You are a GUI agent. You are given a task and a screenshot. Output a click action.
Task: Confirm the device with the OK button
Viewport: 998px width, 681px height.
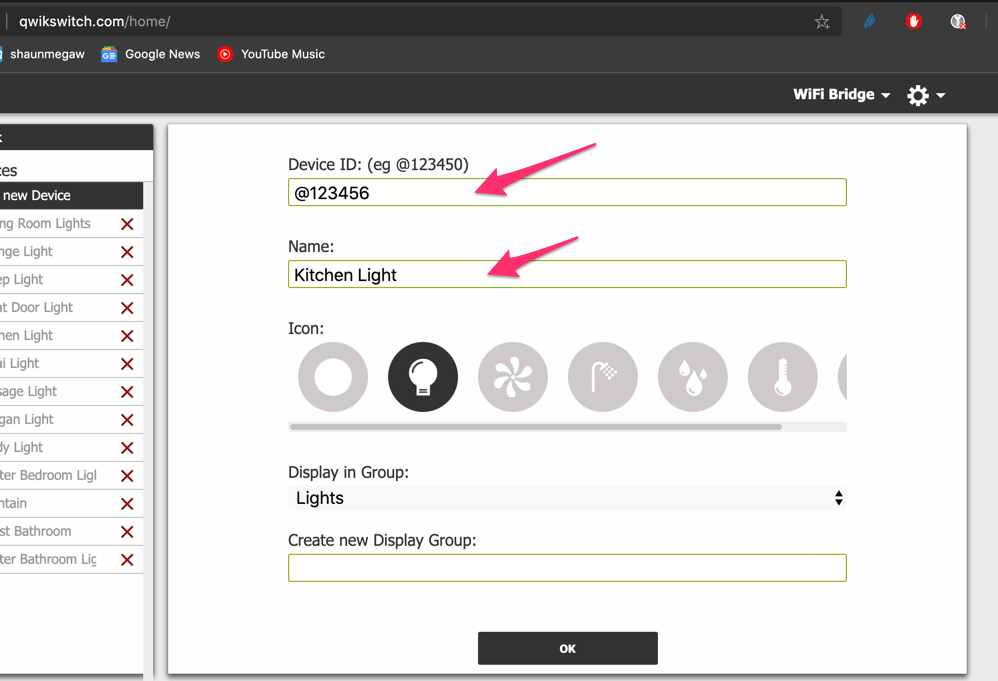[x=568, y=648]
